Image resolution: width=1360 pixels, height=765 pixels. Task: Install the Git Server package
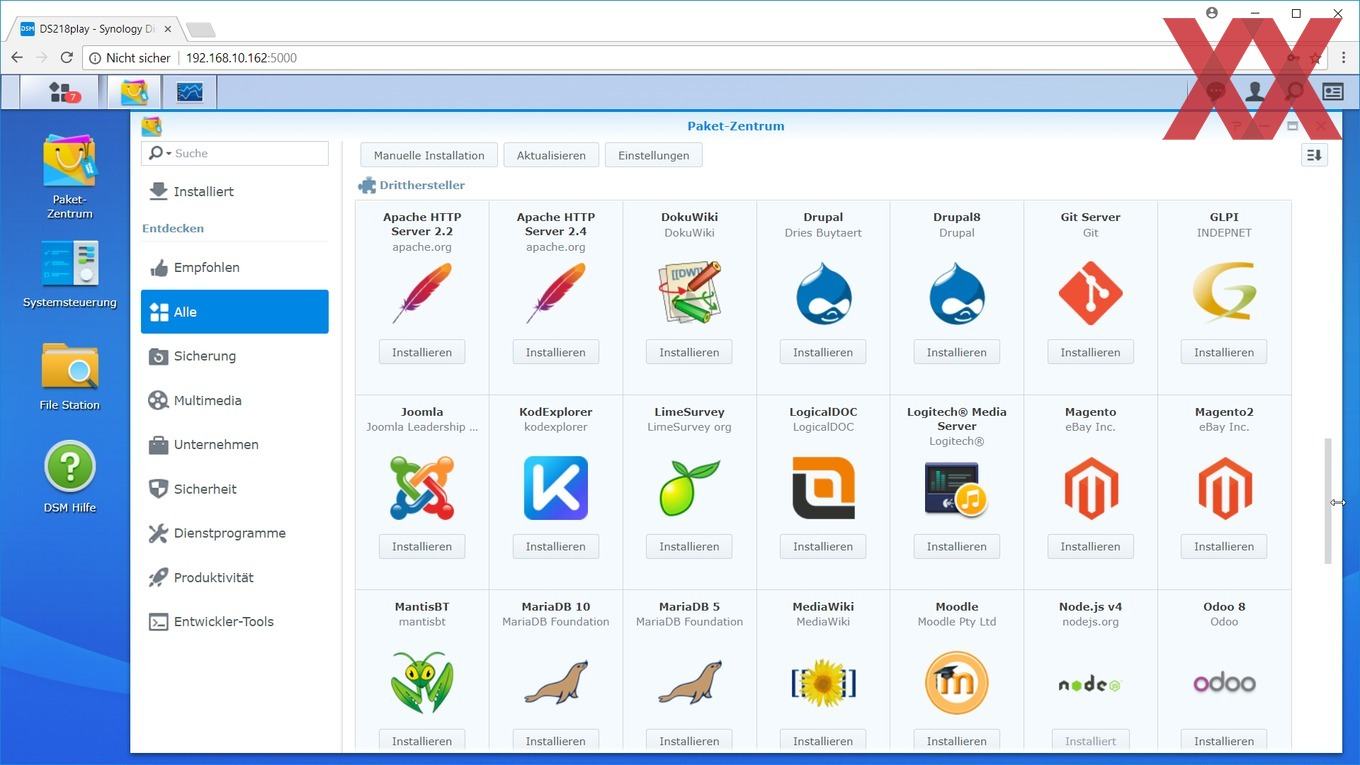[1090, 352]
